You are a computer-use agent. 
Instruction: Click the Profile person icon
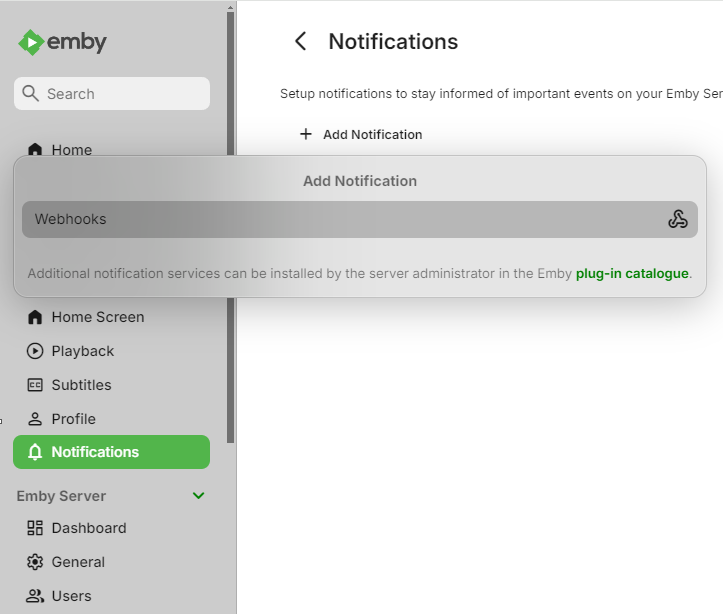(x=35, y=419)
